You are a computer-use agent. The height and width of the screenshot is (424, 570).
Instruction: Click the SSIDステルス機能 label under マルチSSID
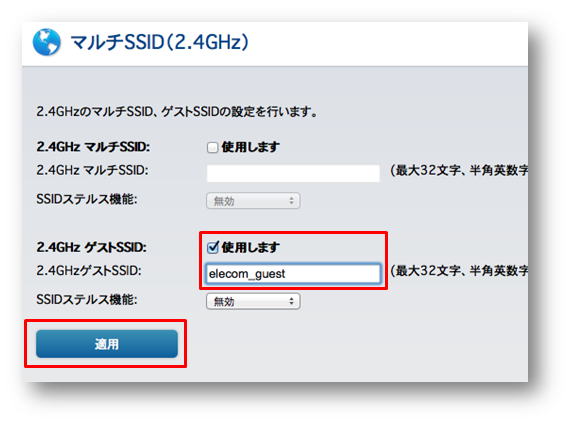point(87,199)
